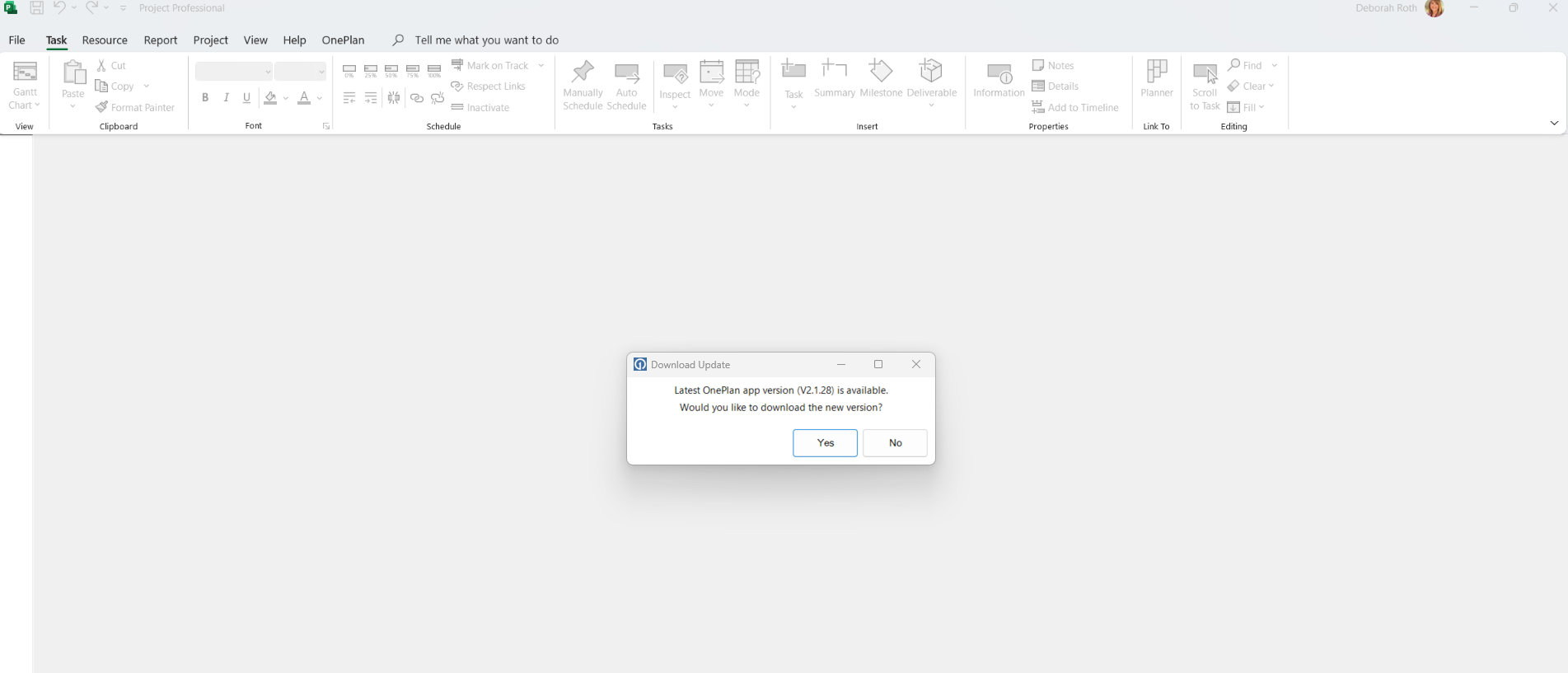
Task: Open task Notes
Action: pos(1053,65)
